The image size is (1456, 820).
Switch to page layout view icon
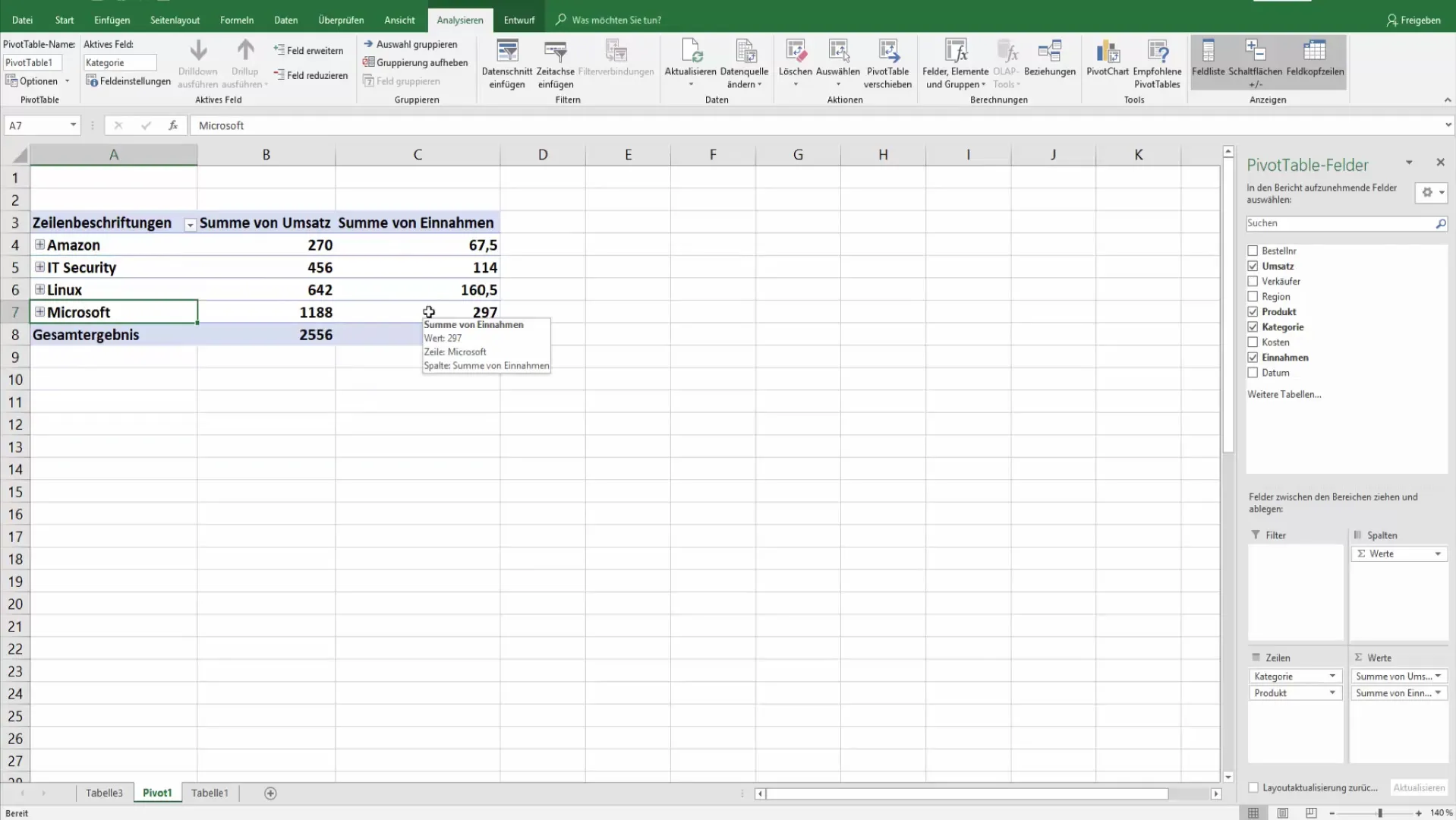coord(1282,812)
